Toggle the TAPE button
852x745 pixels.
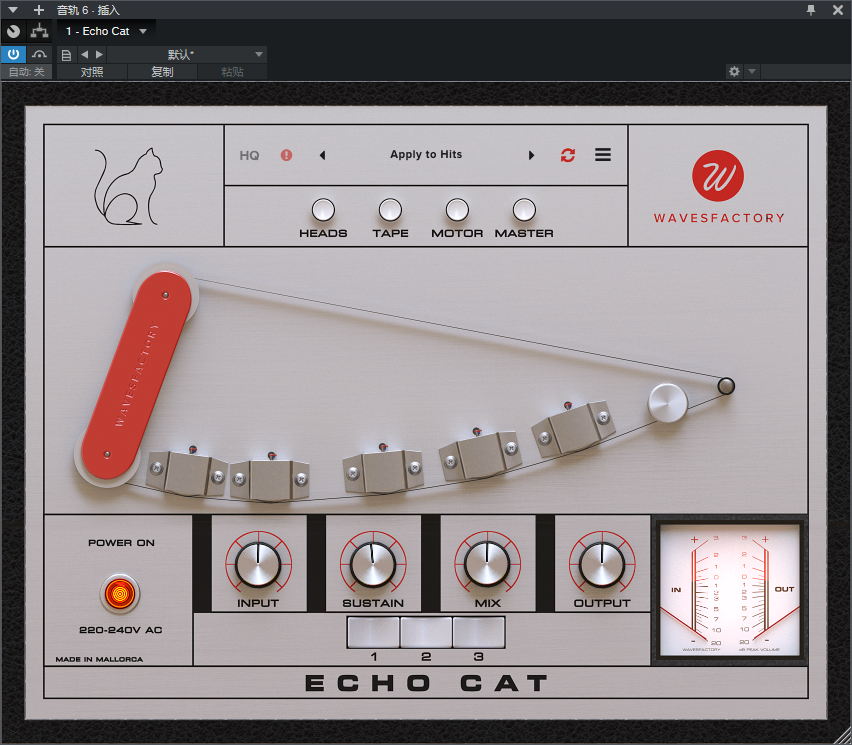390,210
